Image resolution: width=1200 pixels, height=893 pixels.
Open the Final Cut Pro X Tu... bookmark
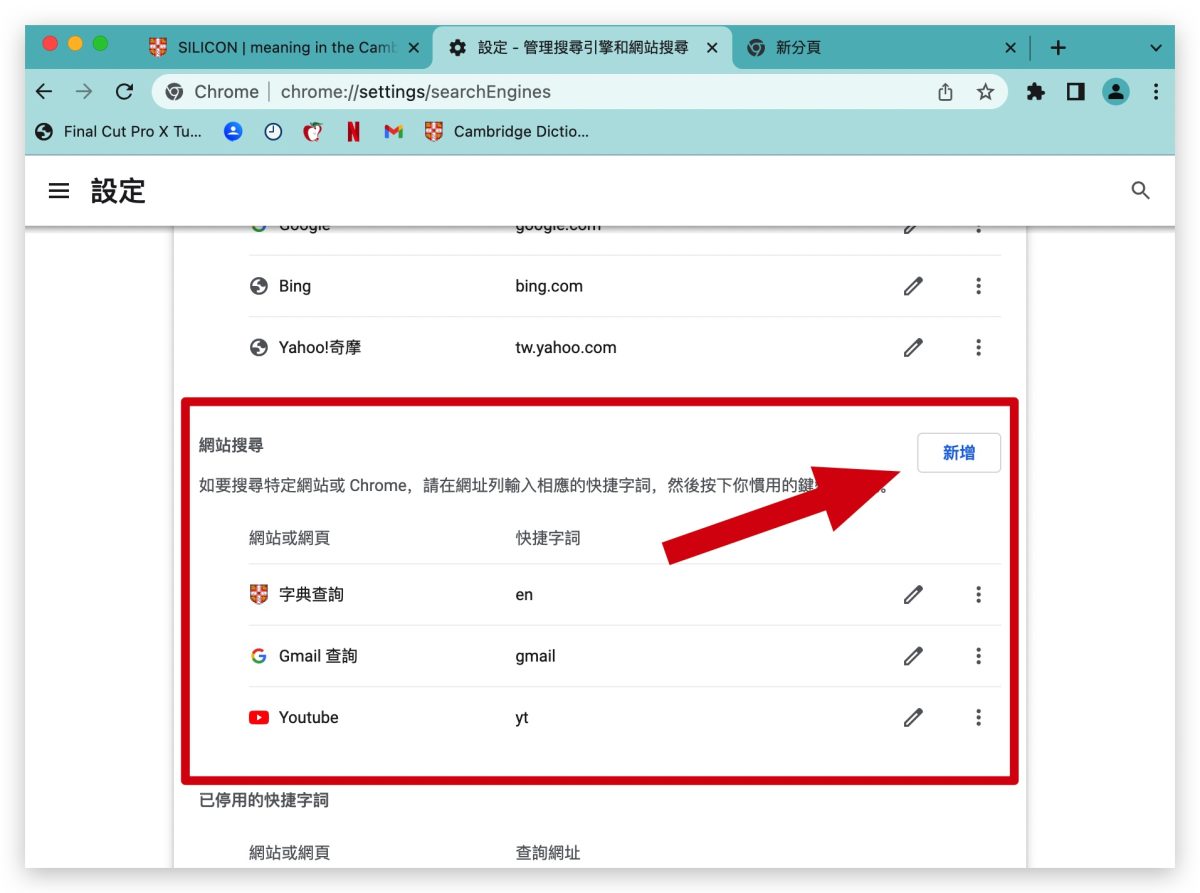tap(118, 131)
